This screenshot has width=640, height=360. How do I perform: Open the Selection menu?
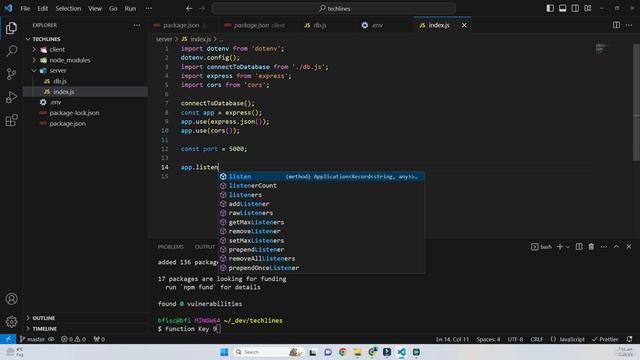[68, 8]
